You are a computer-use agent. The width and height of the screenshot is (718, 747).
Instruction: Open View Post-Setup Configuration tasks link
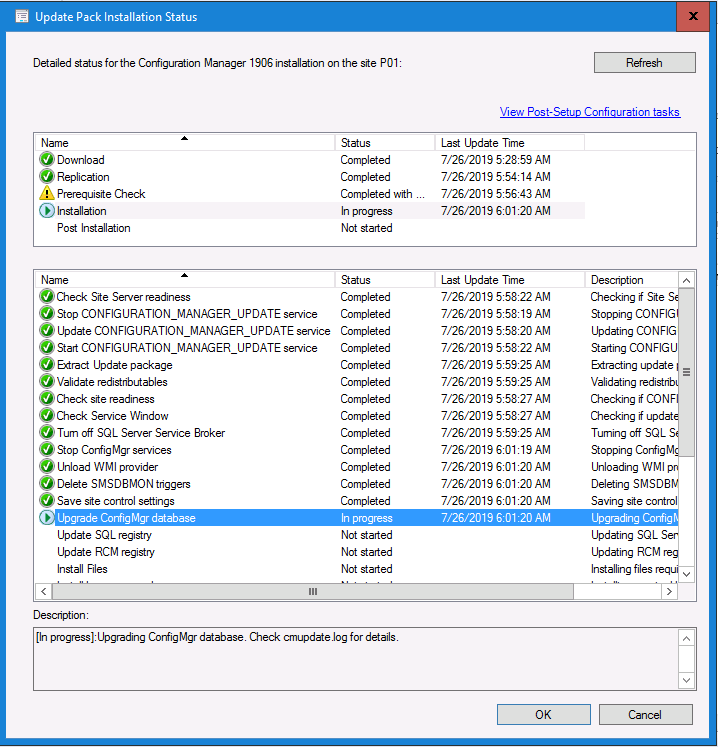[x=590, y=112]
